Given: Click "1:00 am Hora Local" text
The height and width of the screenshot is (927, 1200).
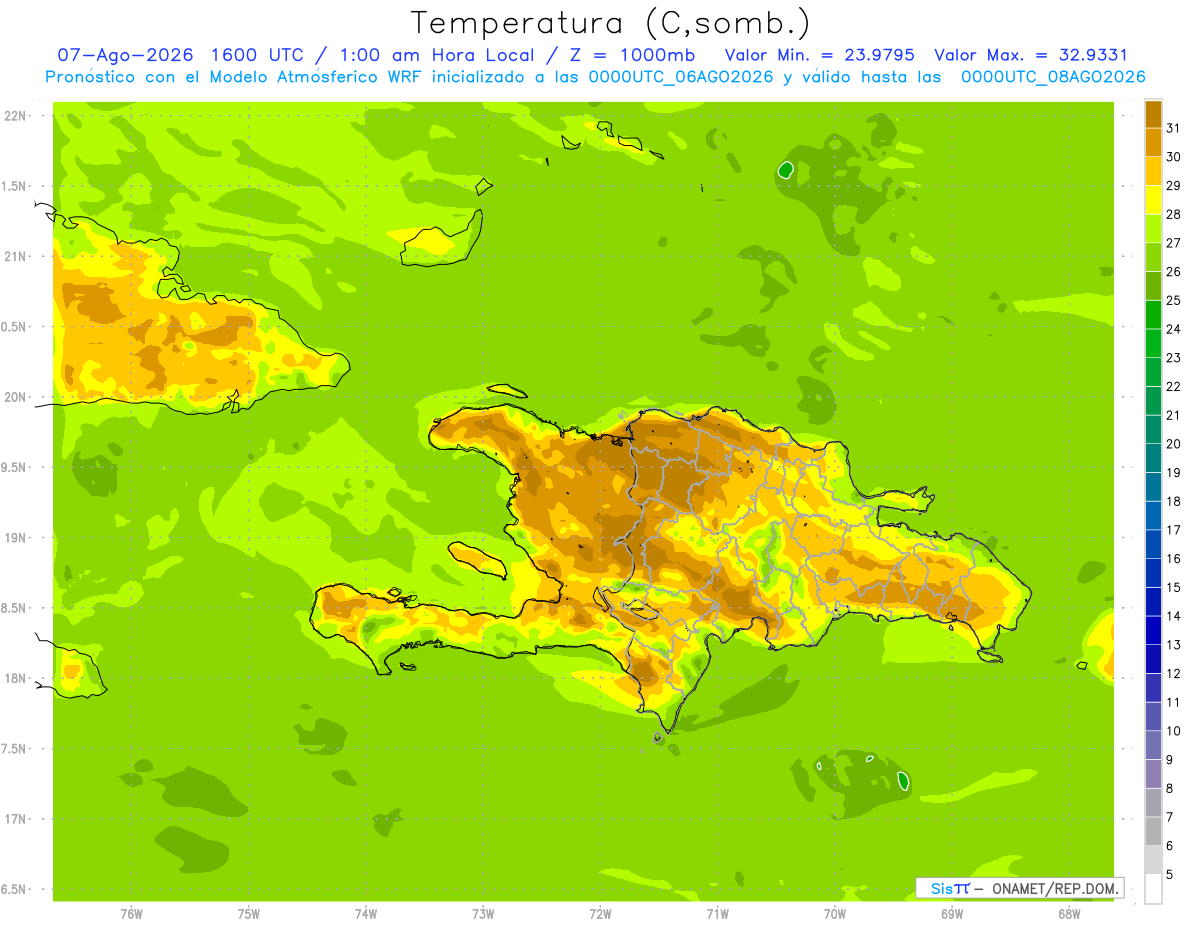Looking at the screenshot, I should coord(438,55).
